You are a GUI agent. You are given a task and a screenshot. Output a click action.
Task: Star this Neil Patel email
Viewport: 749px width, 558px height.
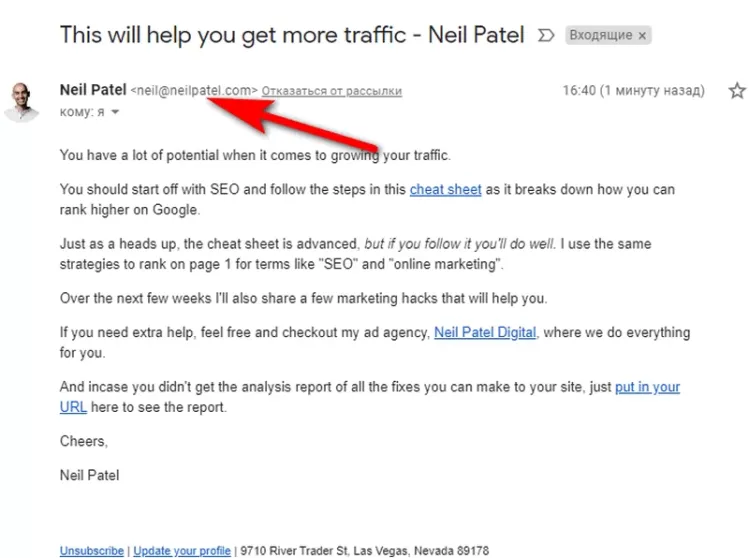click(x=736, y=91)
